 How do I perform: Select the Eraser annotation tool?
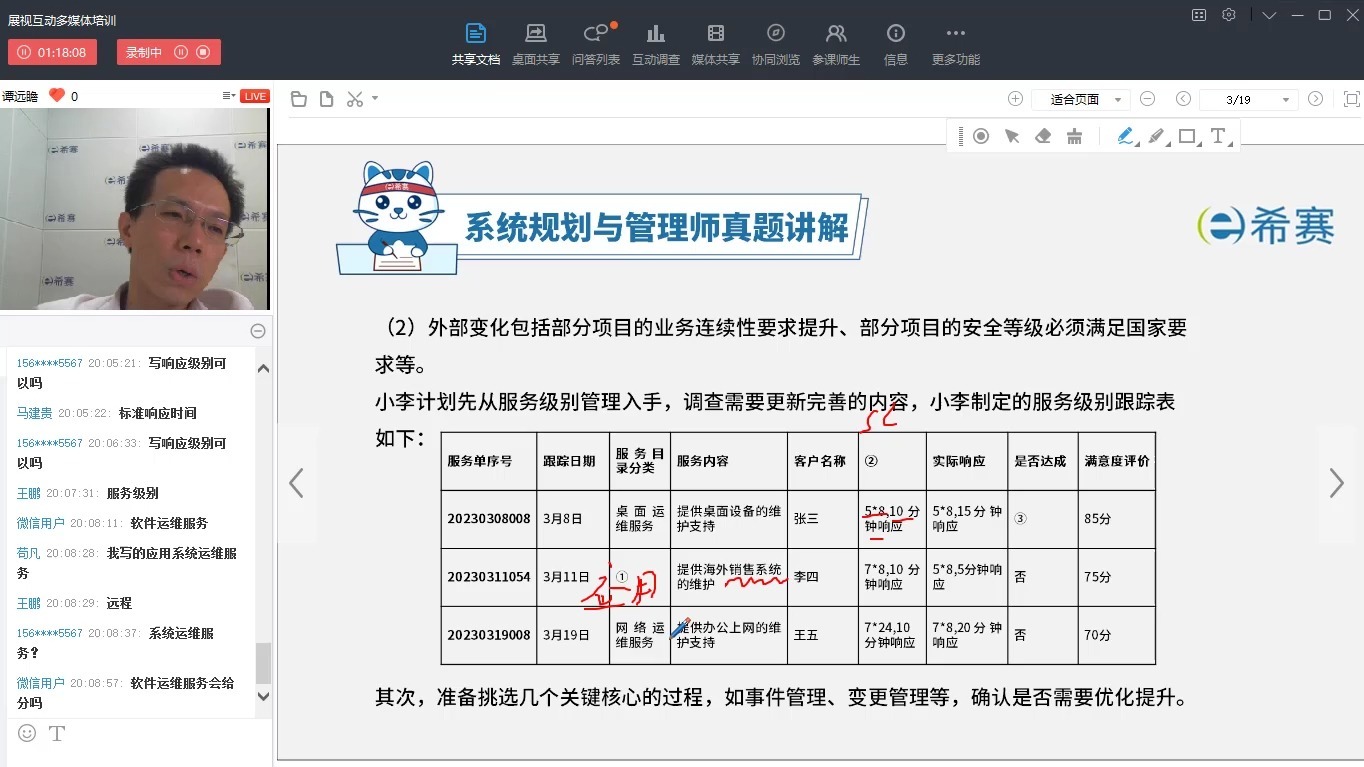[1043, 135]
